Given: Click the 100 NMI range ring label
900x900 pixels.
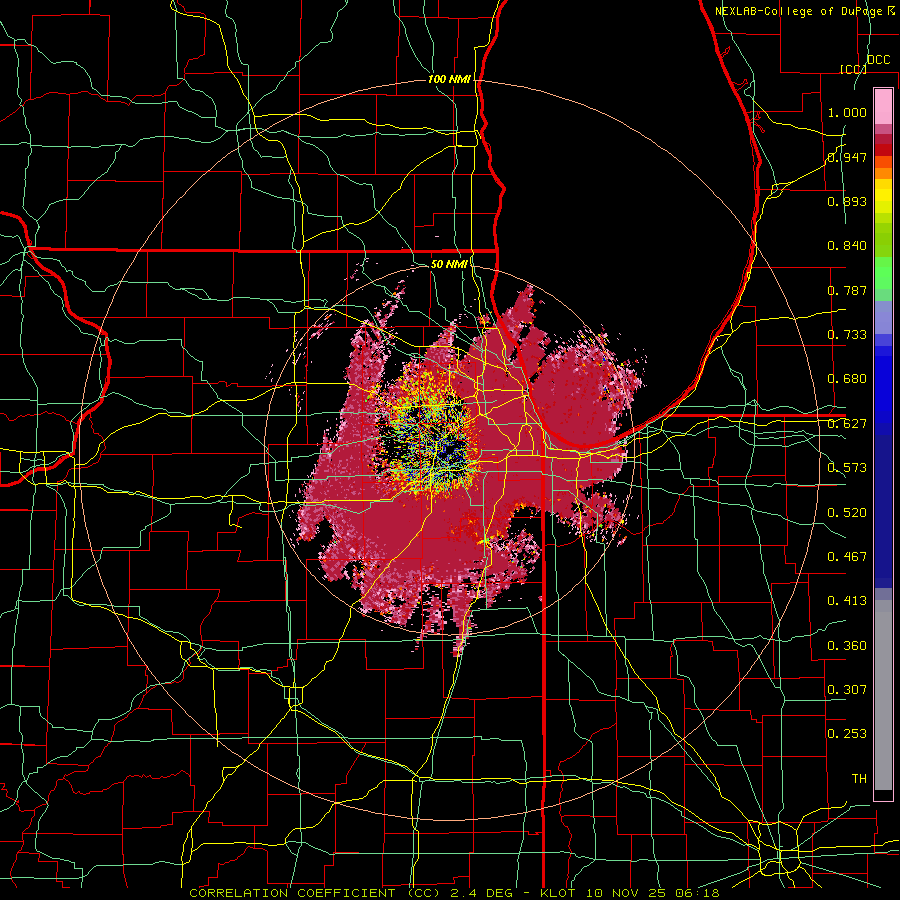Looking at the screenshot, I should (x=449, y=79).
